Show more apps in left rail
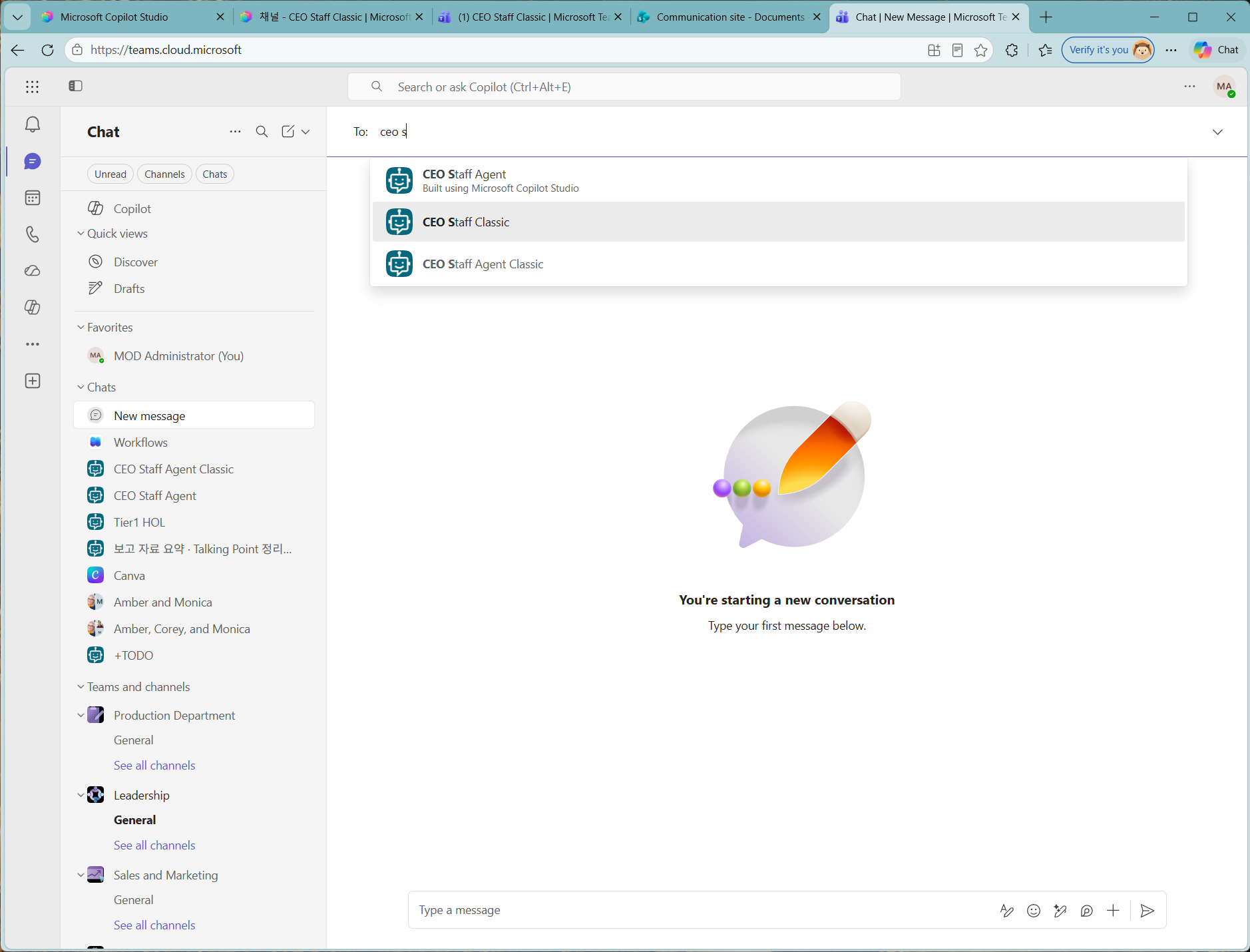 click(x=33, y=344)
